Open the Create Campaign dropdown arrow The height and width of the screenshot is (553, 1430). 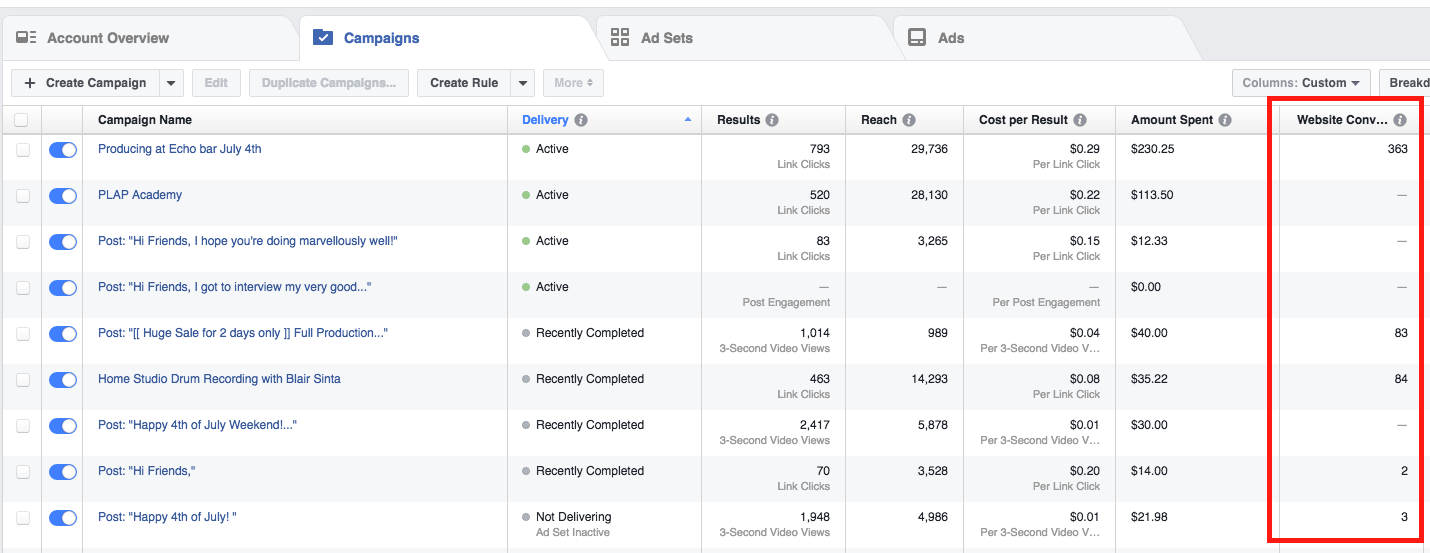pyautogui.click(x=171, y=83)
